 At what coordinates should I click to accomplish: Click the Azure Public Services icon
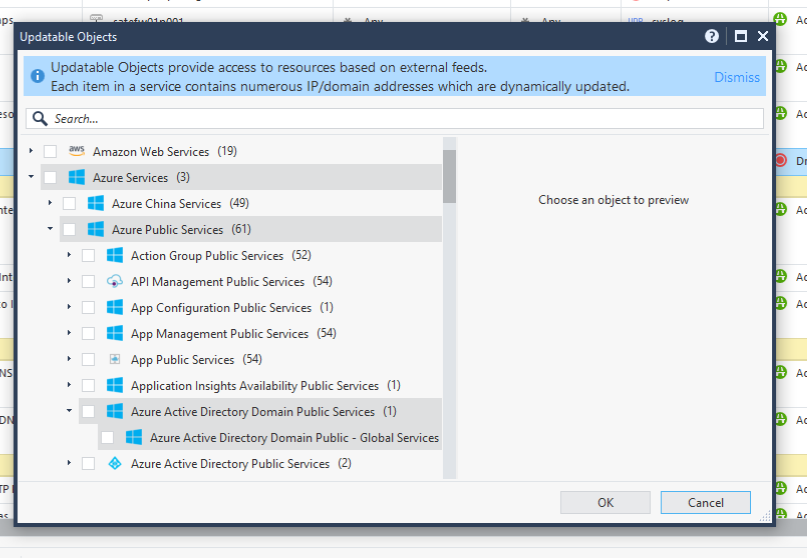pos(96,229)
